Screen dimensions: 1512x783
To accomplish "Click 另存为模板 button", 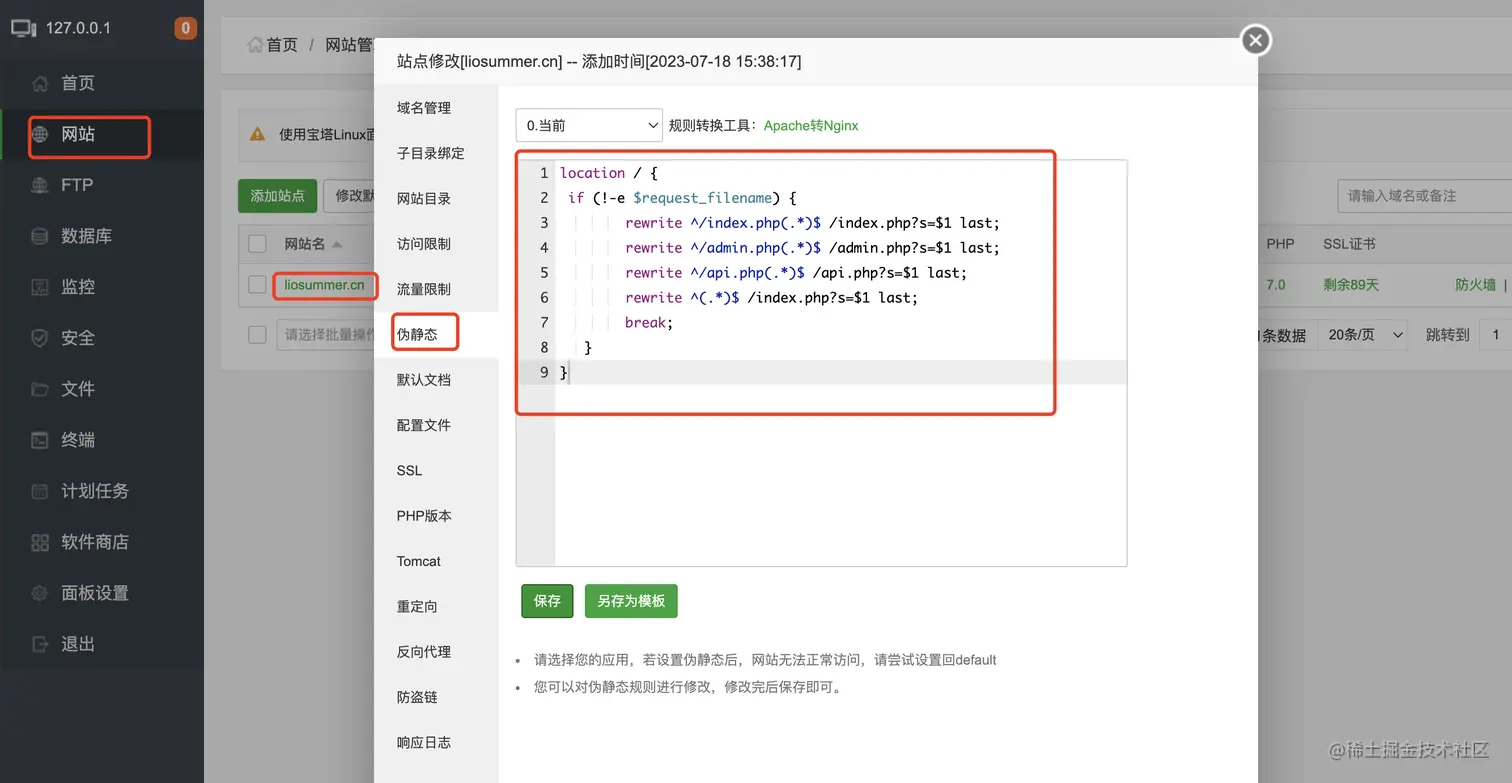I will tap(631, 601).
